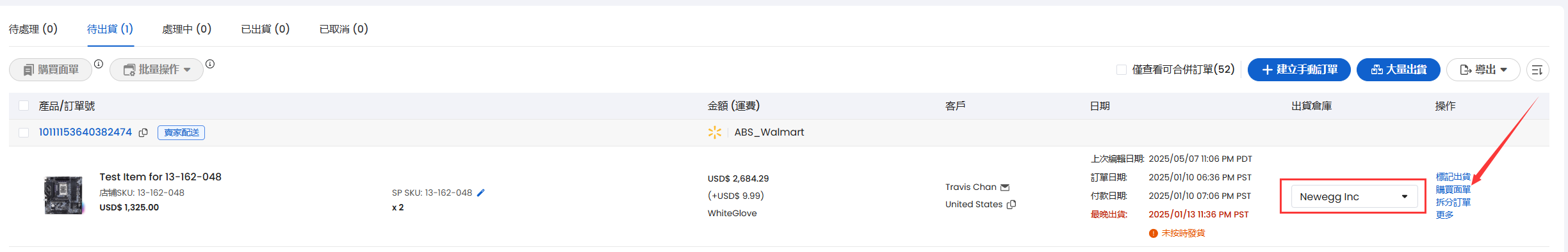This screenshot has width=1568, height=252.
Task: Switch to the 已出貨 (0) tab
Action: click(265, 29)
